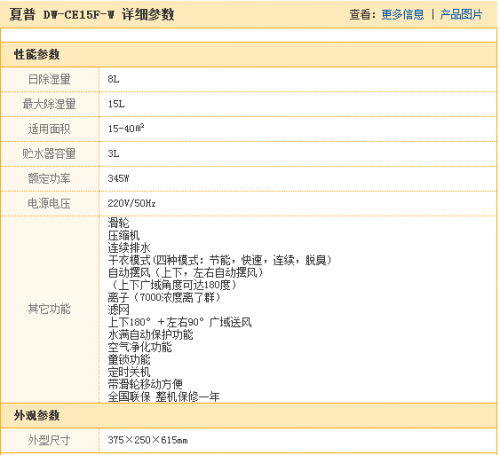The width and height of the screenshot is (500, 455).
Task: Click the 离子 7000 浓度 line
Action: click(x=164, y=297)
